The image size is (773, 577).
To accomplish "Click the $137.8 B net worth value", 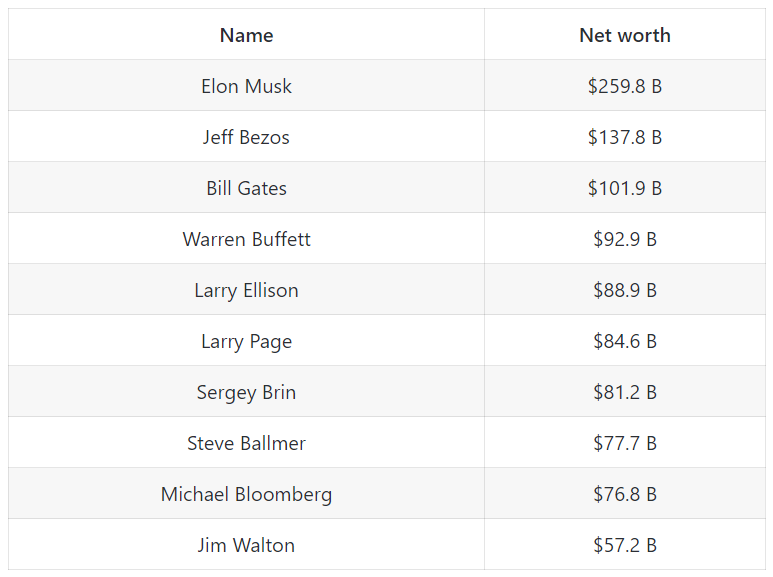I will tap(625, 137).
